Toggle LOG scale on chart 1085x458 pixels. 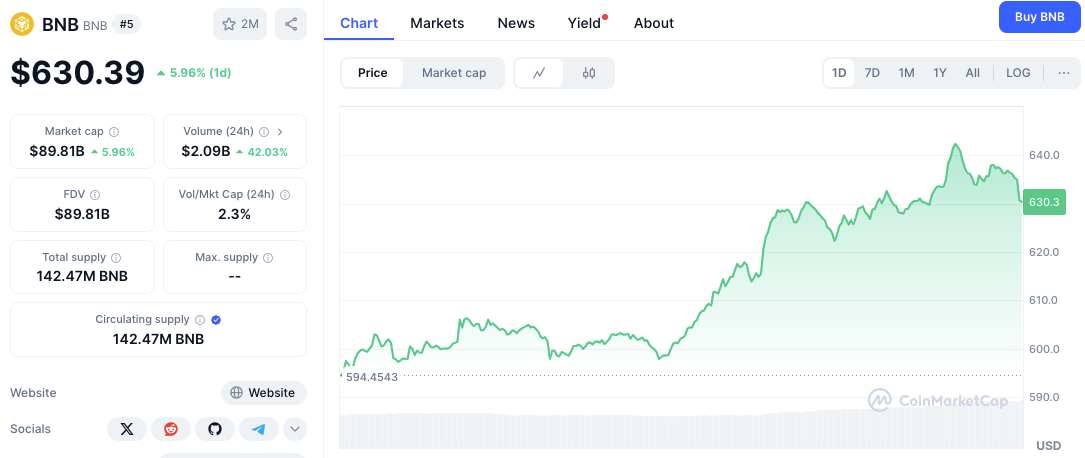pyautogui.click(x=1018, y=73)
